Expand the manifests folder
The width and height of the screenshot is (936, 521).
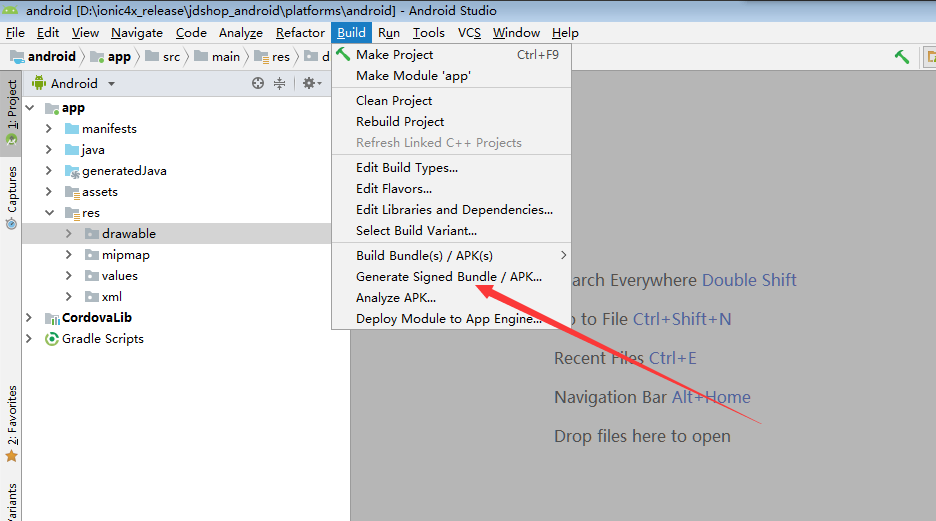49,129
